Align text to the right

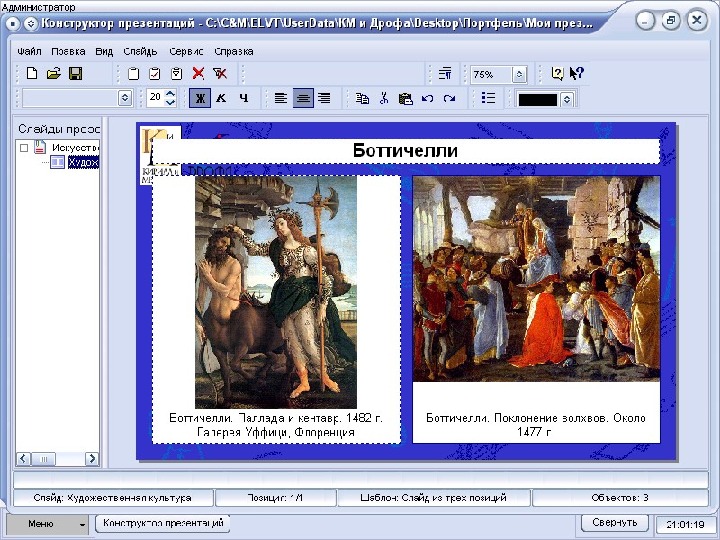pos(324,98)
